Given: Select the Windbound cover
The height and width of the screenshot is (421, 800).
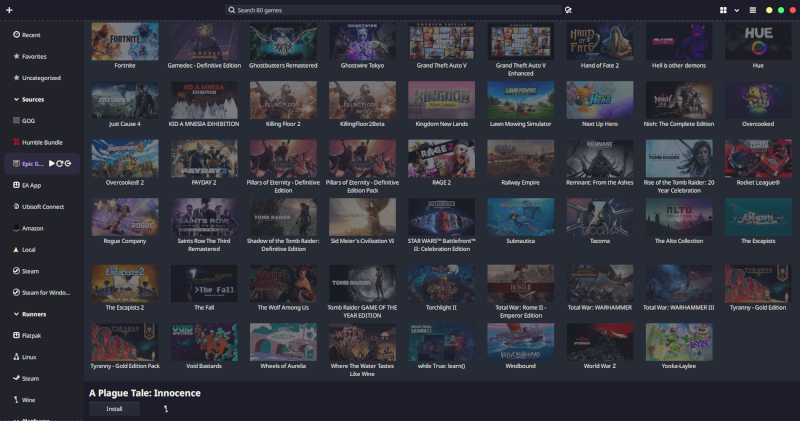Looking at the screenshot, I should [x=520, y=342].
